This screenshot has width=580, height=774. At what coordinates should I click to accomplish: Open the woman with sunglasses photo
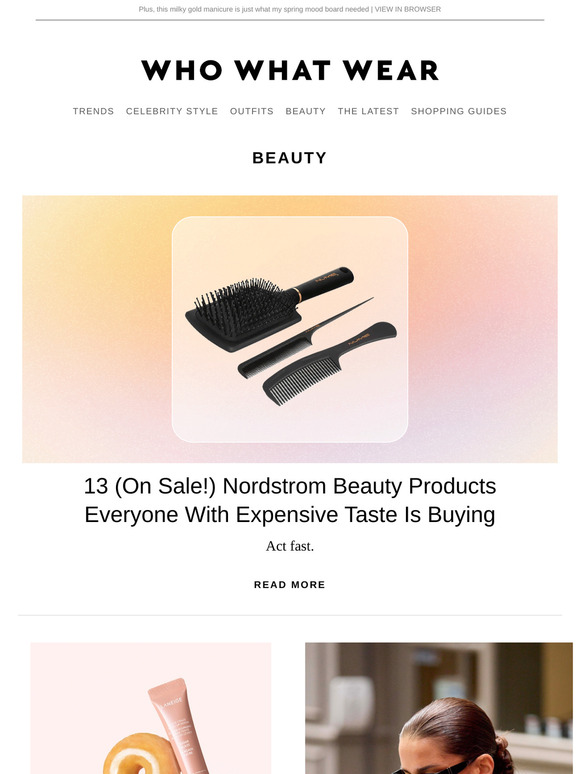439,708
